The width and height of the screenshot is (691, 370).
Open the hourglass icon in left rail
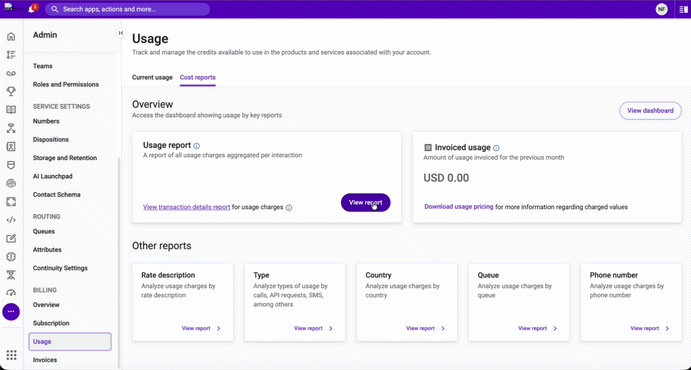point(11,275)
